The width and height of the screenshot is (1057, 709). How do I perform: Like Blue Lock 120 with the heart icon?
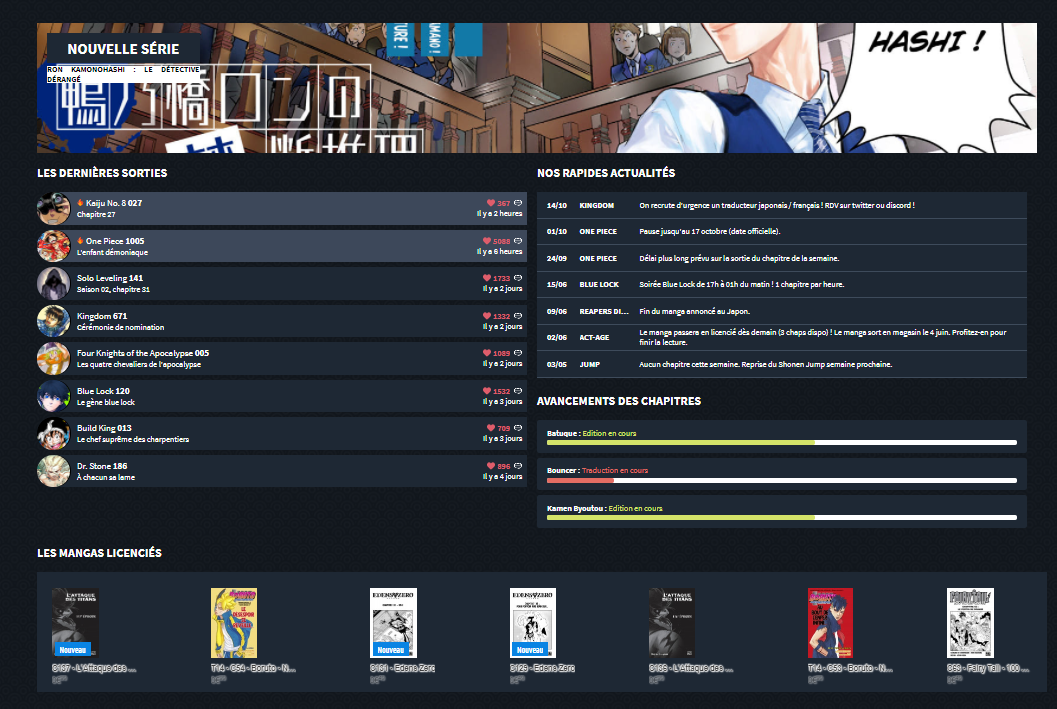pyautogui.click(x=487, y=391)
